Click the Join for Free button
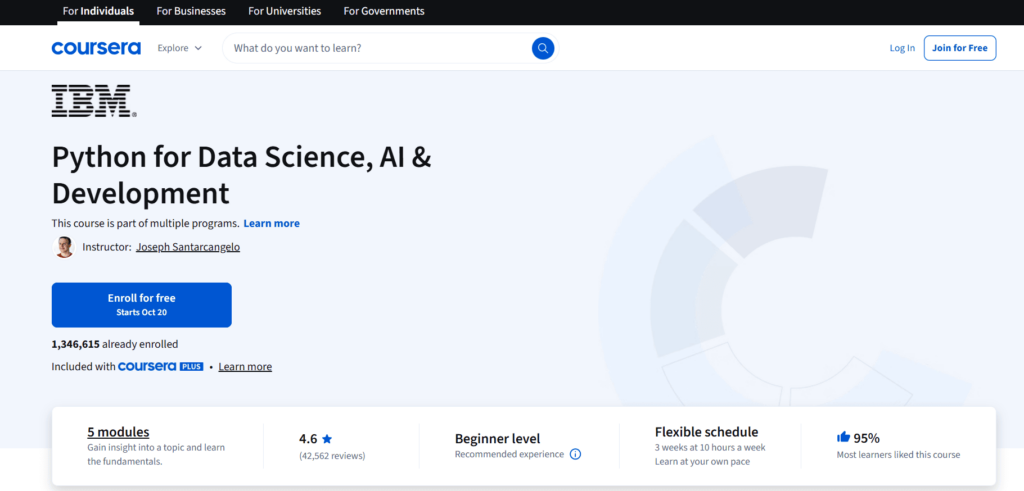The height and width of the screenshot is (491, 1024). [959, 48]
